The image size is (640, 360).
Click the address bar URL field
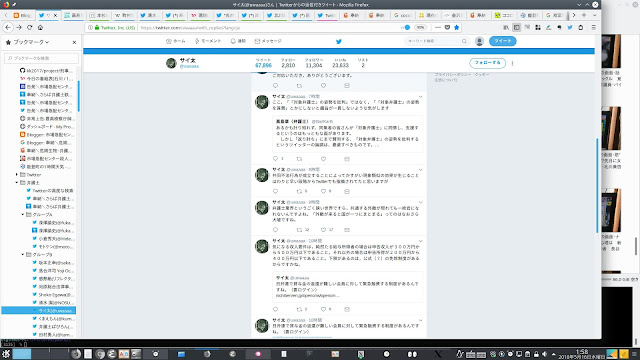tap(269, 28)
